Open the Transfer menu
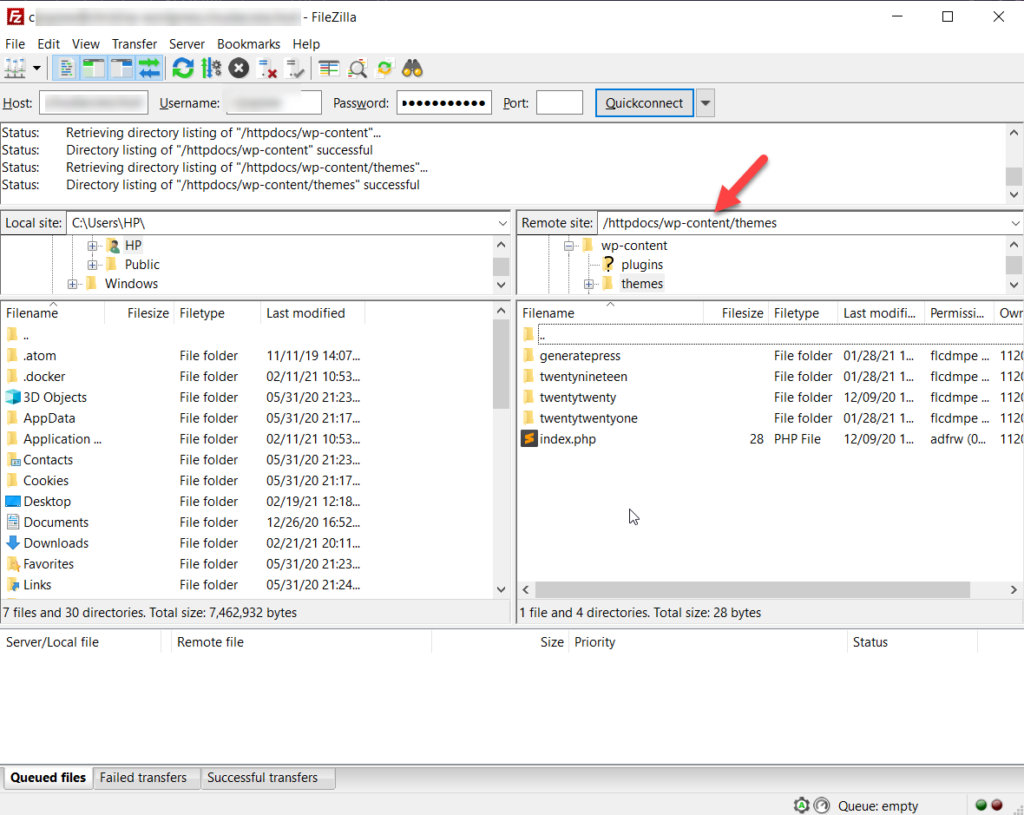1024x815 pixels. (x=134, y=44)
